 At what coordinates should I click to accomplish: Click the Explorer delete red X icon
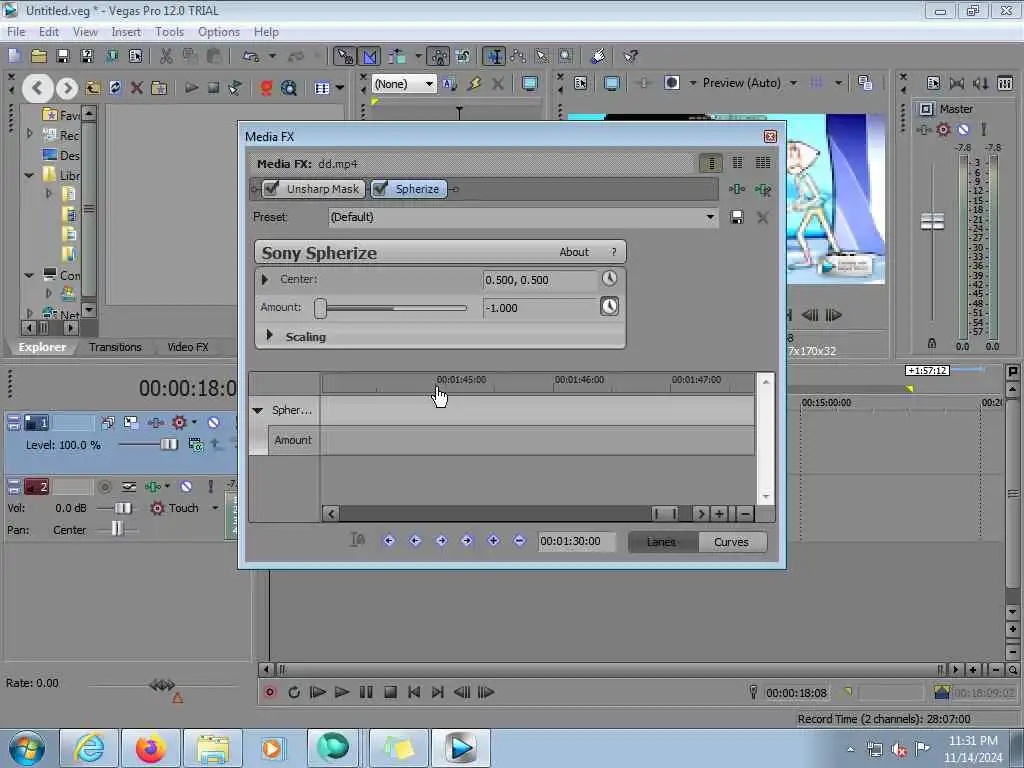(136, 88)
